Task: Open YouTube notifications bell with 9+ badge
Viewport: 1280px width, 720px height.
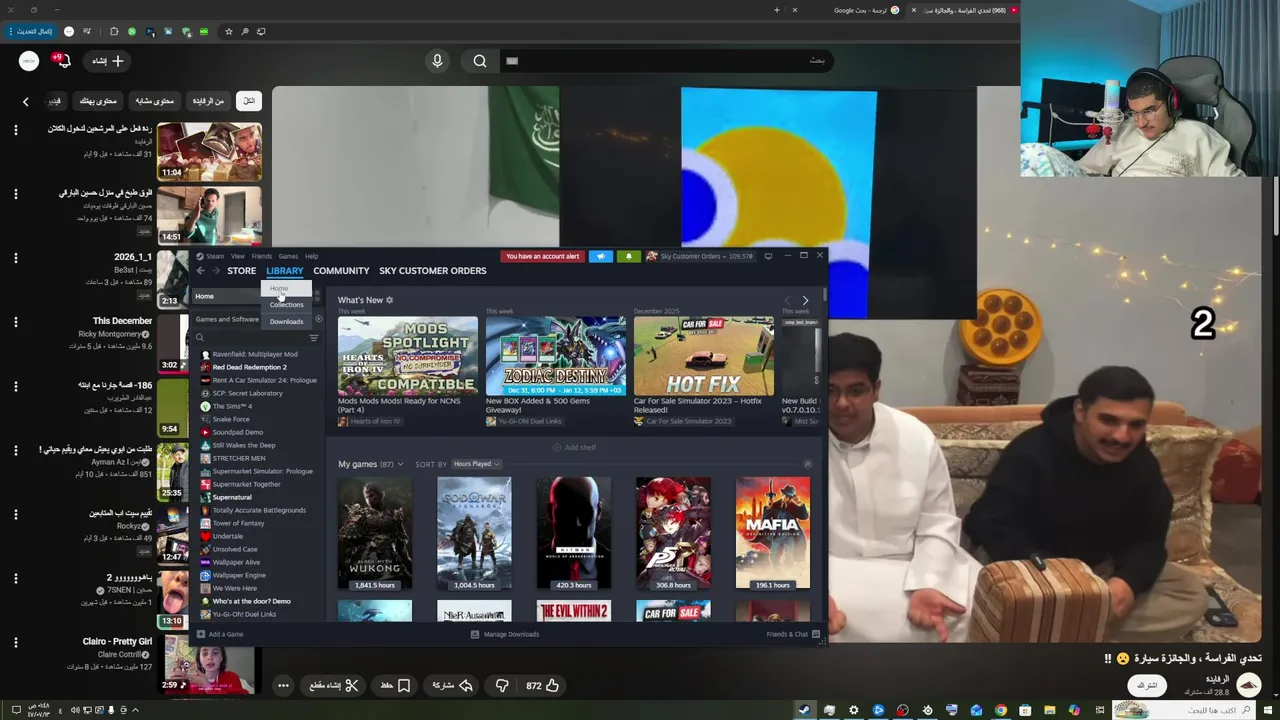Action: [62, 61]
